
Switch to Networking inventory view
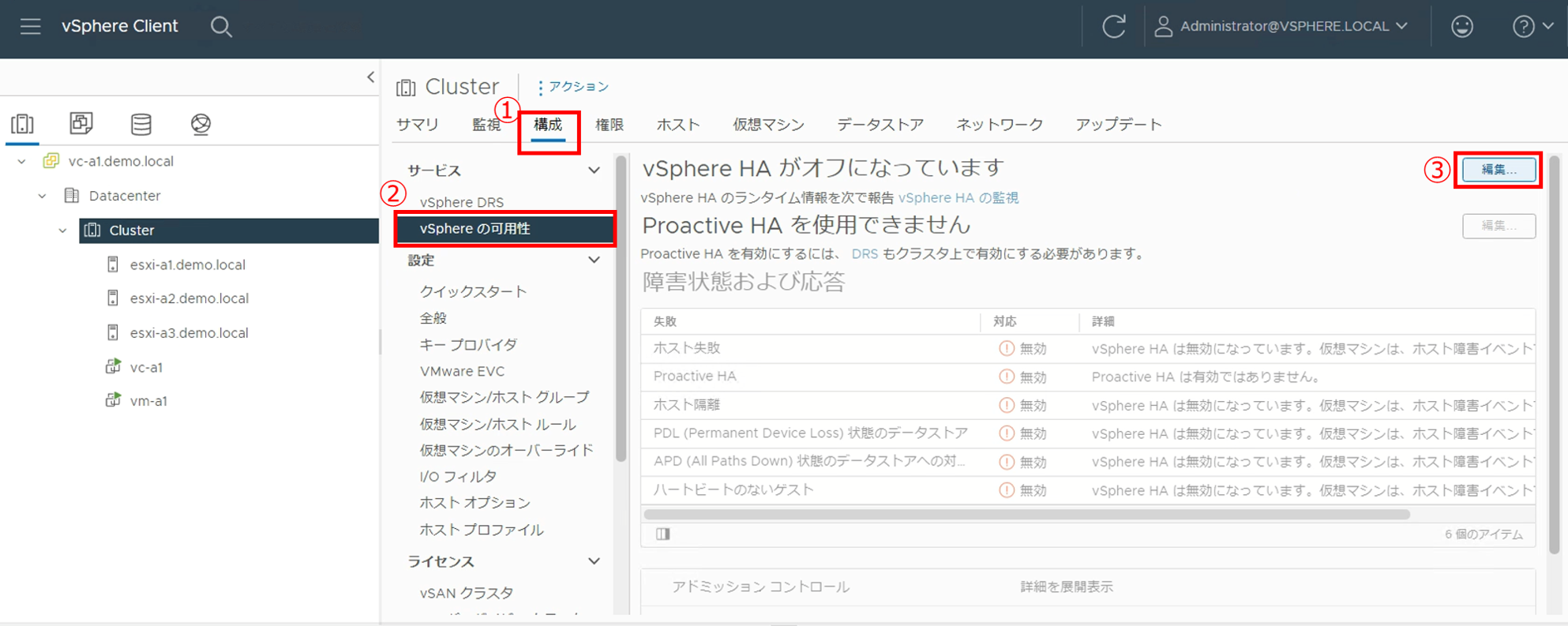click(201, 124)
